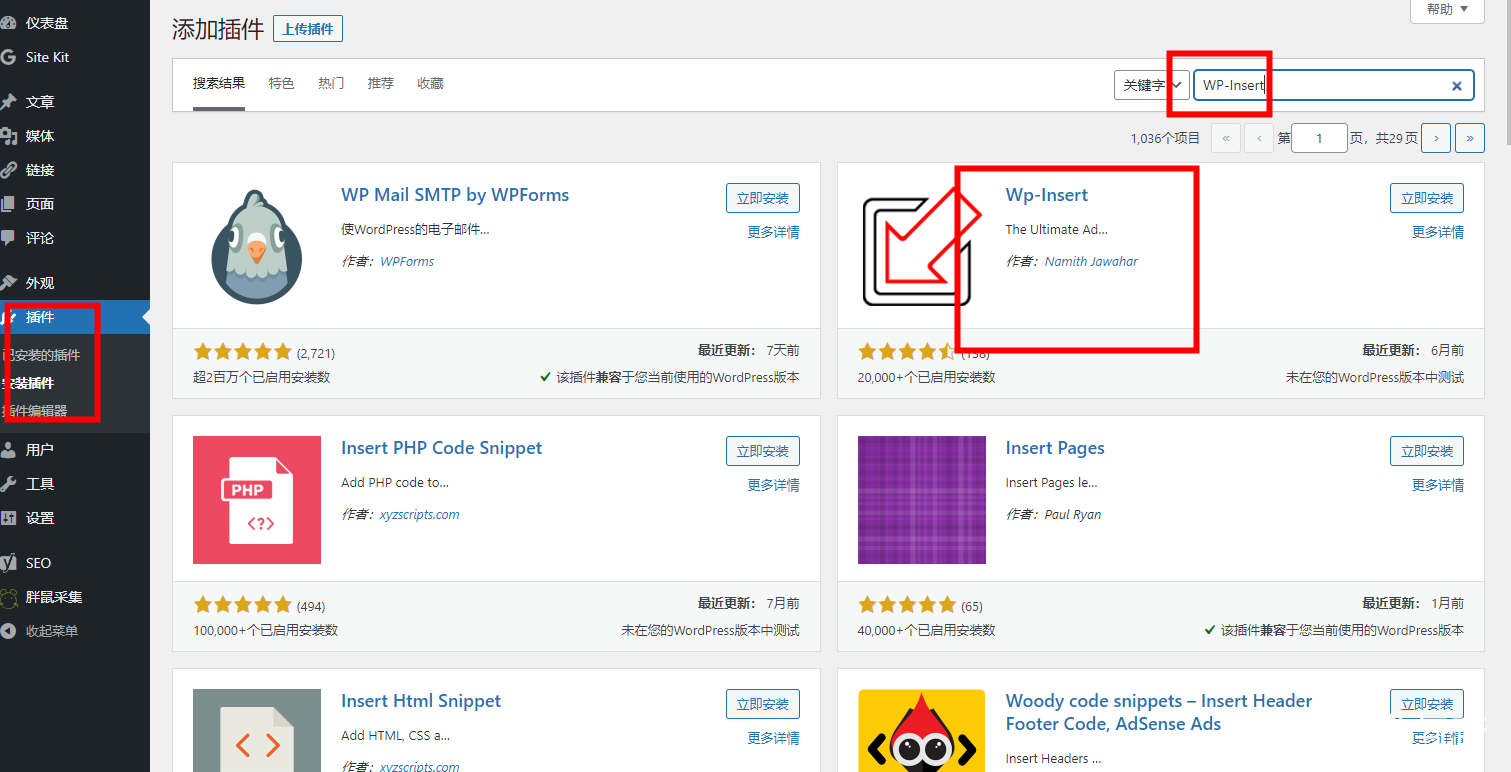Viewport: 1511px width, 772px height.
Task: Switch to the 推荐 tab
Action: [381, 84]
